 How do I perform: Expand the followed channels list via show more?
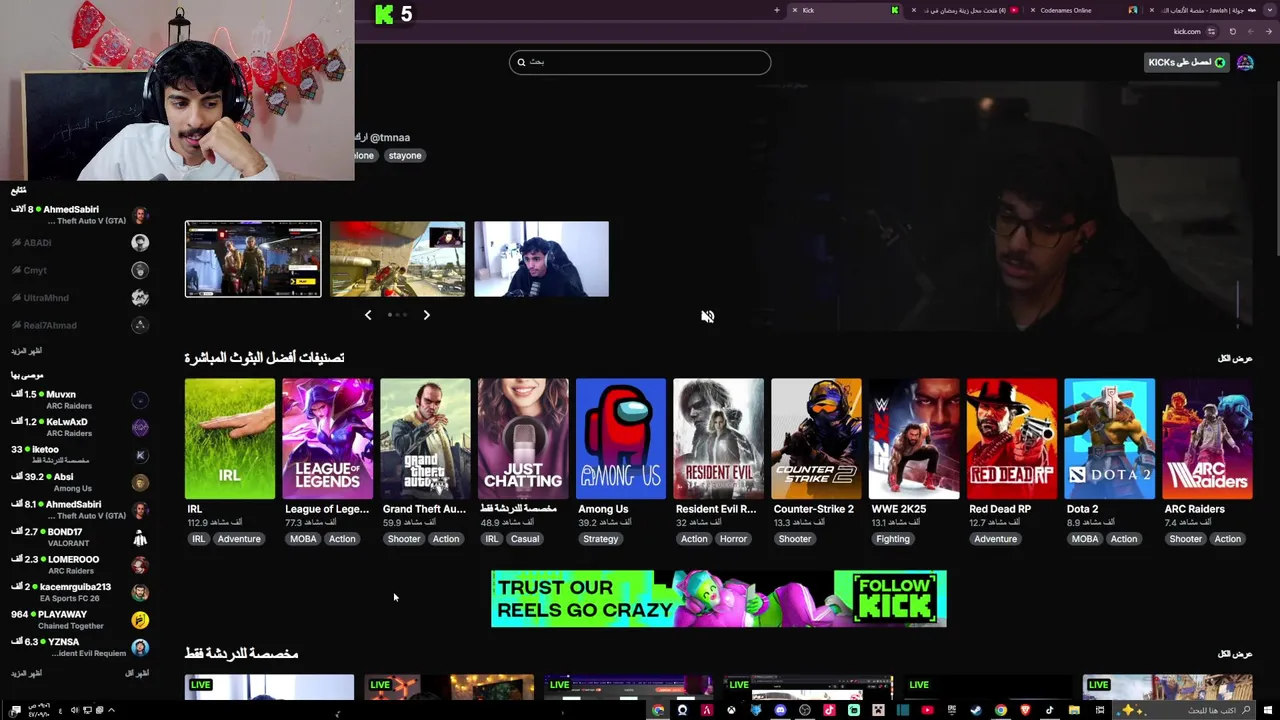(27, 351)
